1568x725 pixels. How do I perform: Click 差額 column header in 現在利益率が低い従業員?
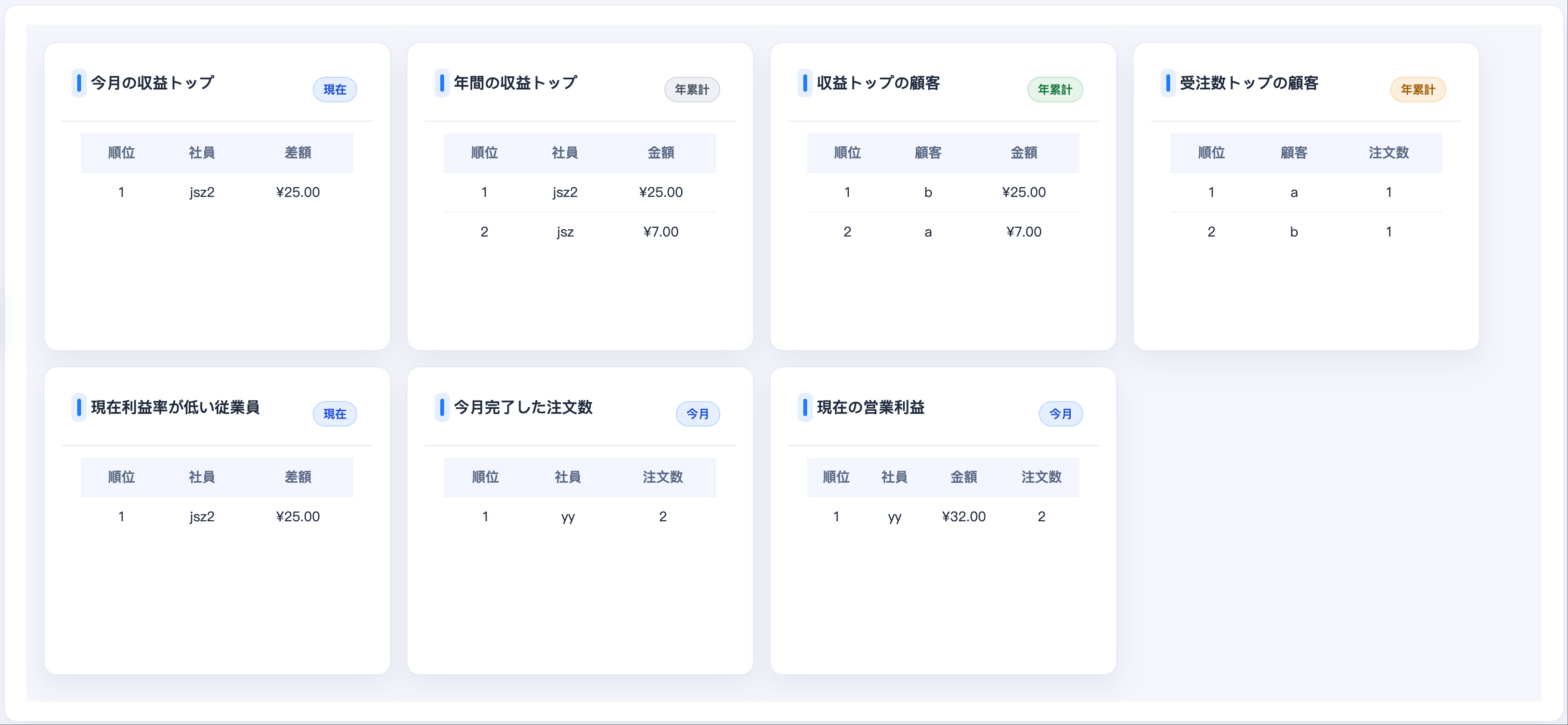(x=298, y=477)
